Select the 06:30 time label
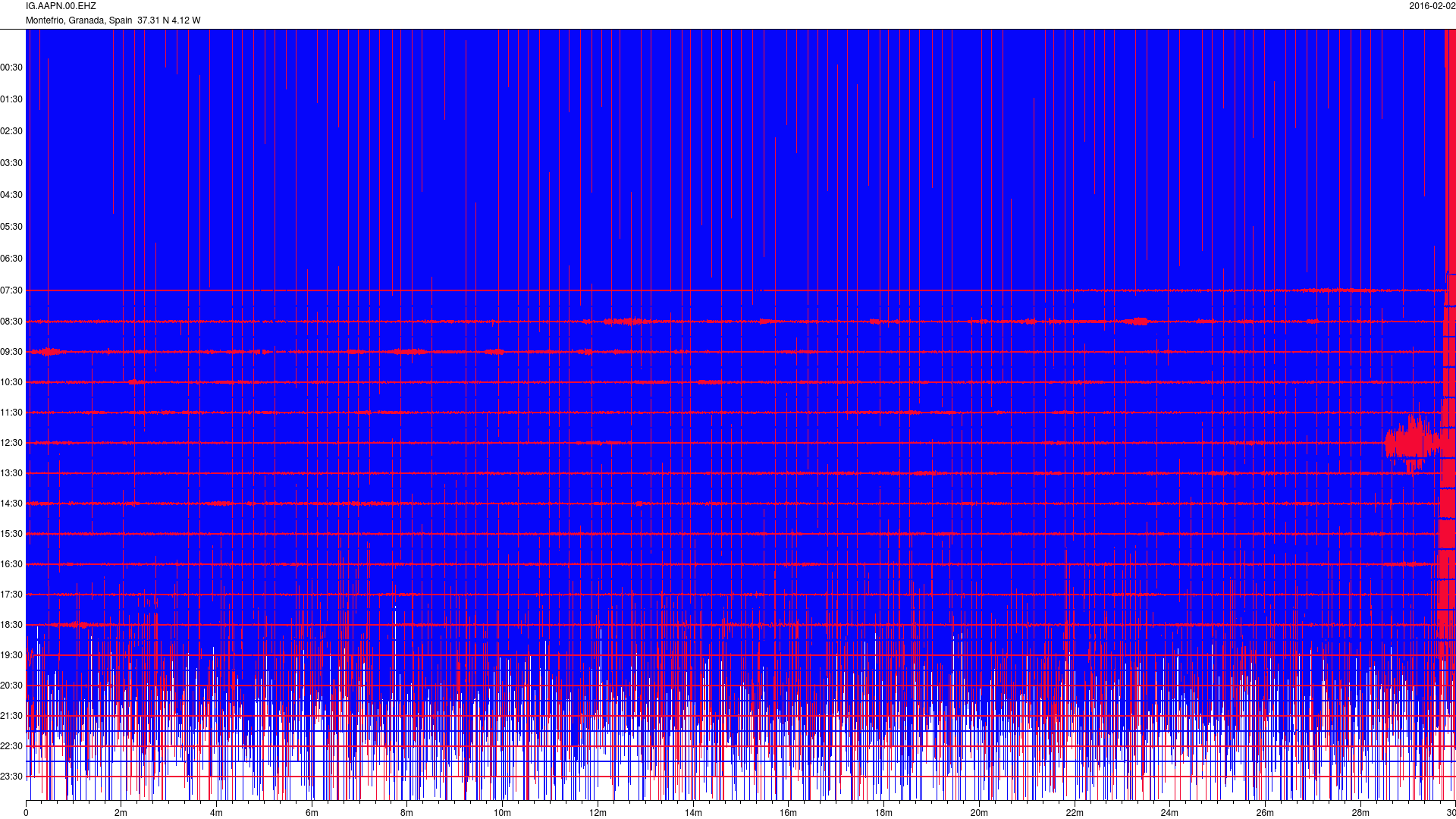The width and height of the screenshot is (1456, 819). [x=11, y=259]
